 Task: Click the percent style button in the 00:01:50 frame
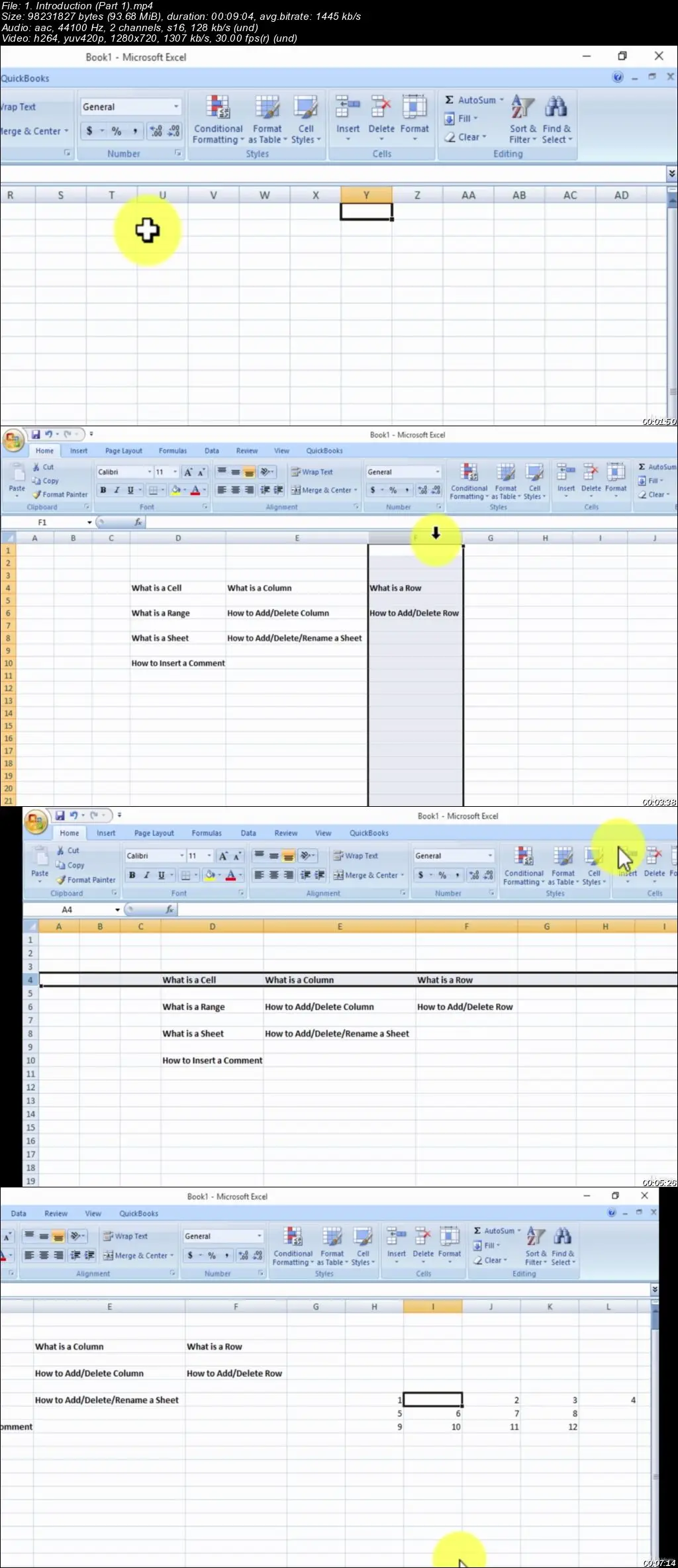click(x=117, y=131)
